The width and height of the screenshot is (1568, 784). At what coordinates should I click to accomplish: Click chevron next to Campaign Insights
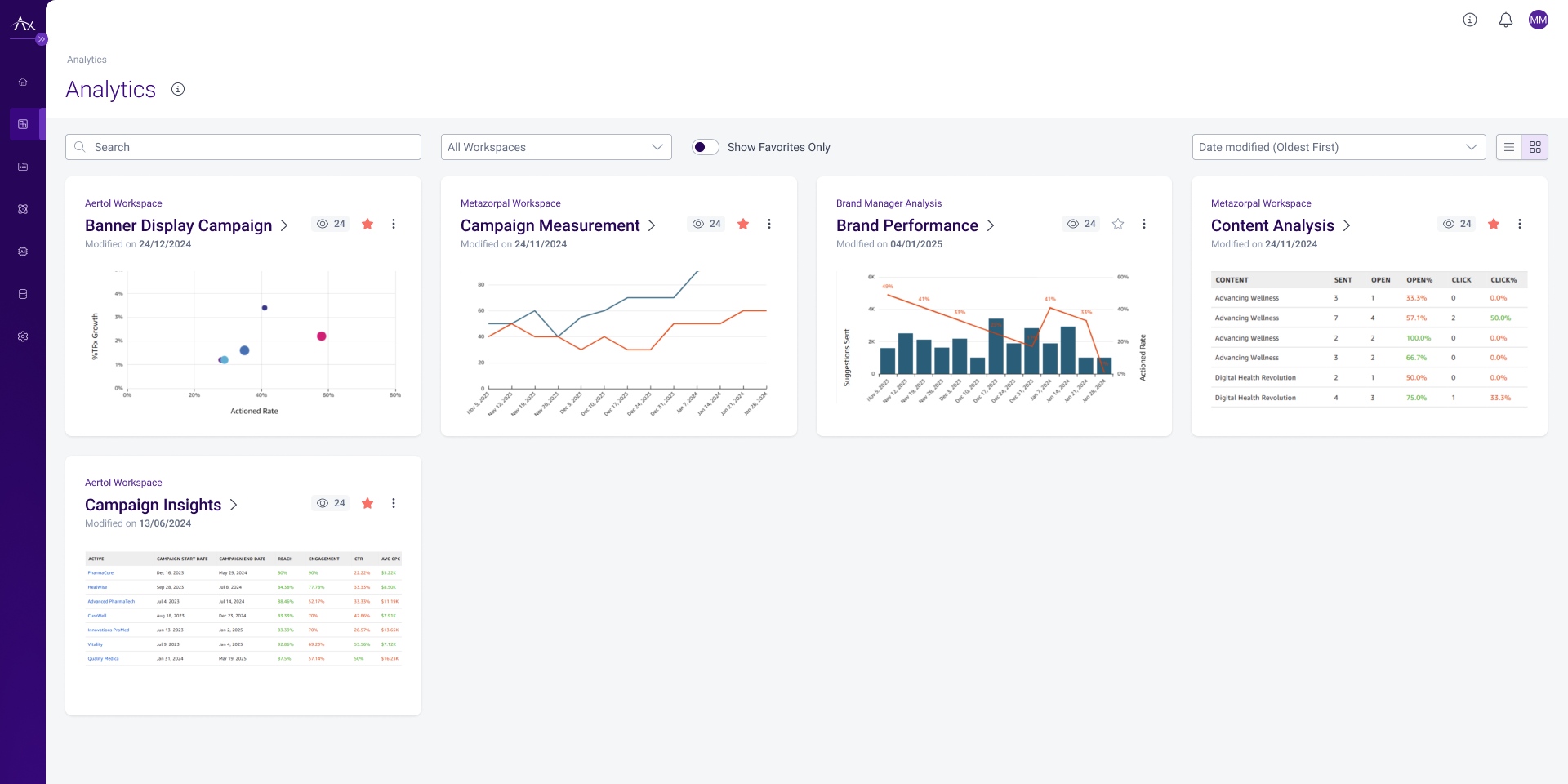coord(234,505)
